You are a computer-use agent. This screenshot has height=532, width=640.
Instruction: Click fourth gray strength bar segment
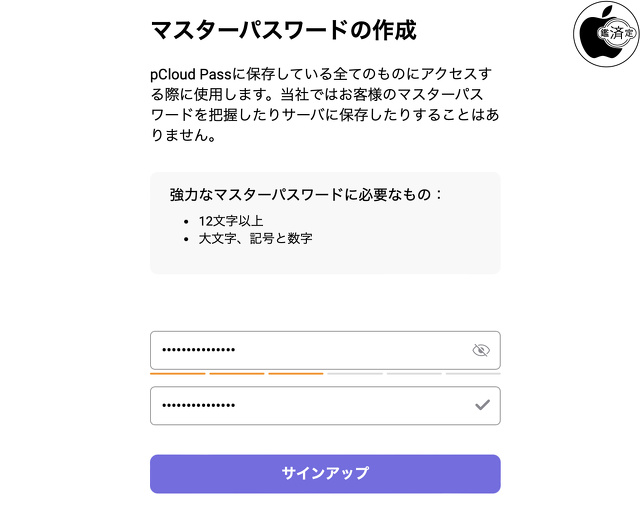355,373
